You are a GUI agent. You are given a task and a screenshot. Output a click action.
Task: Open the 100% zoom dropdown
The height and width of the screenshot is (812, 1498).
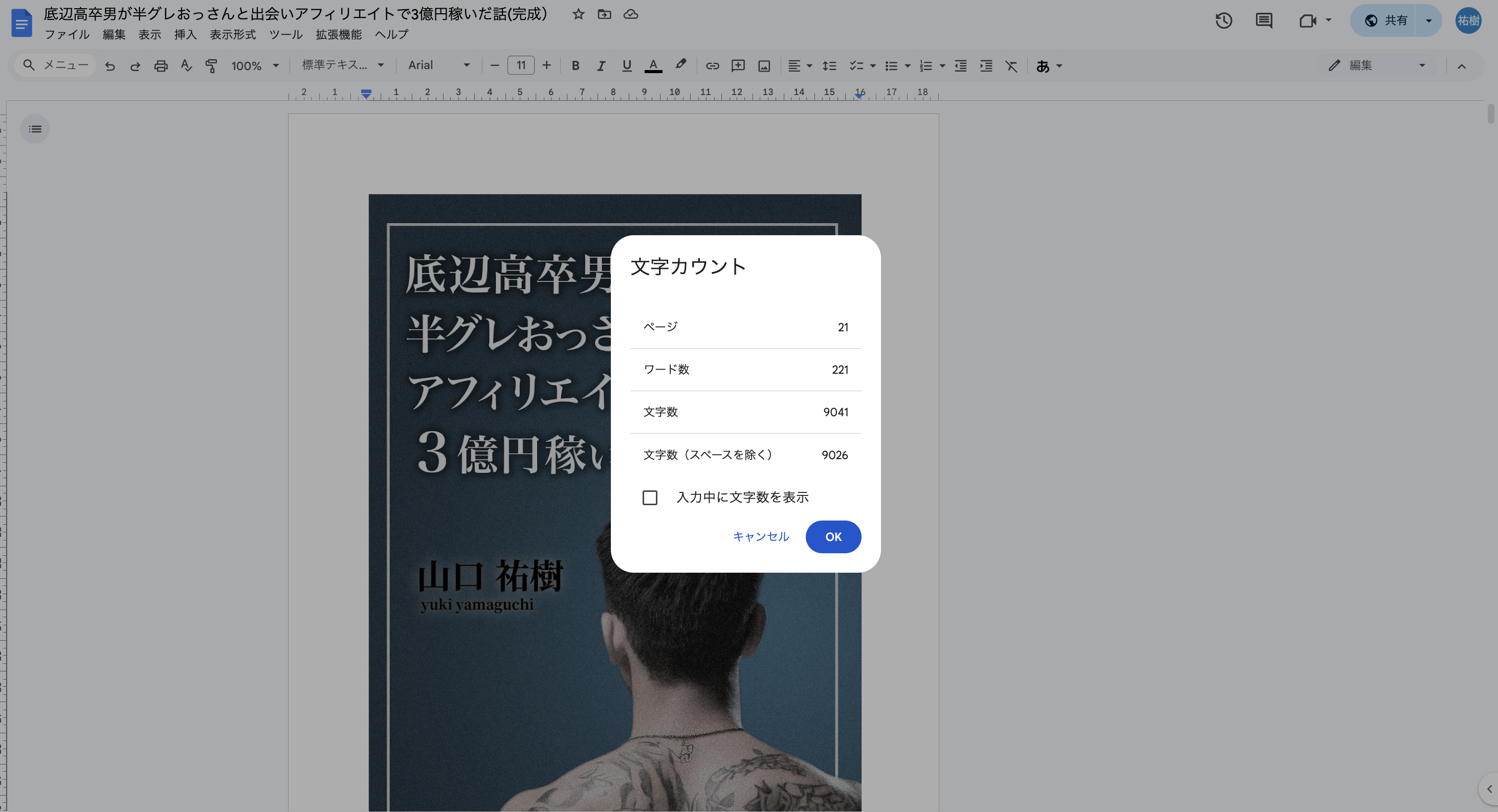255,65
